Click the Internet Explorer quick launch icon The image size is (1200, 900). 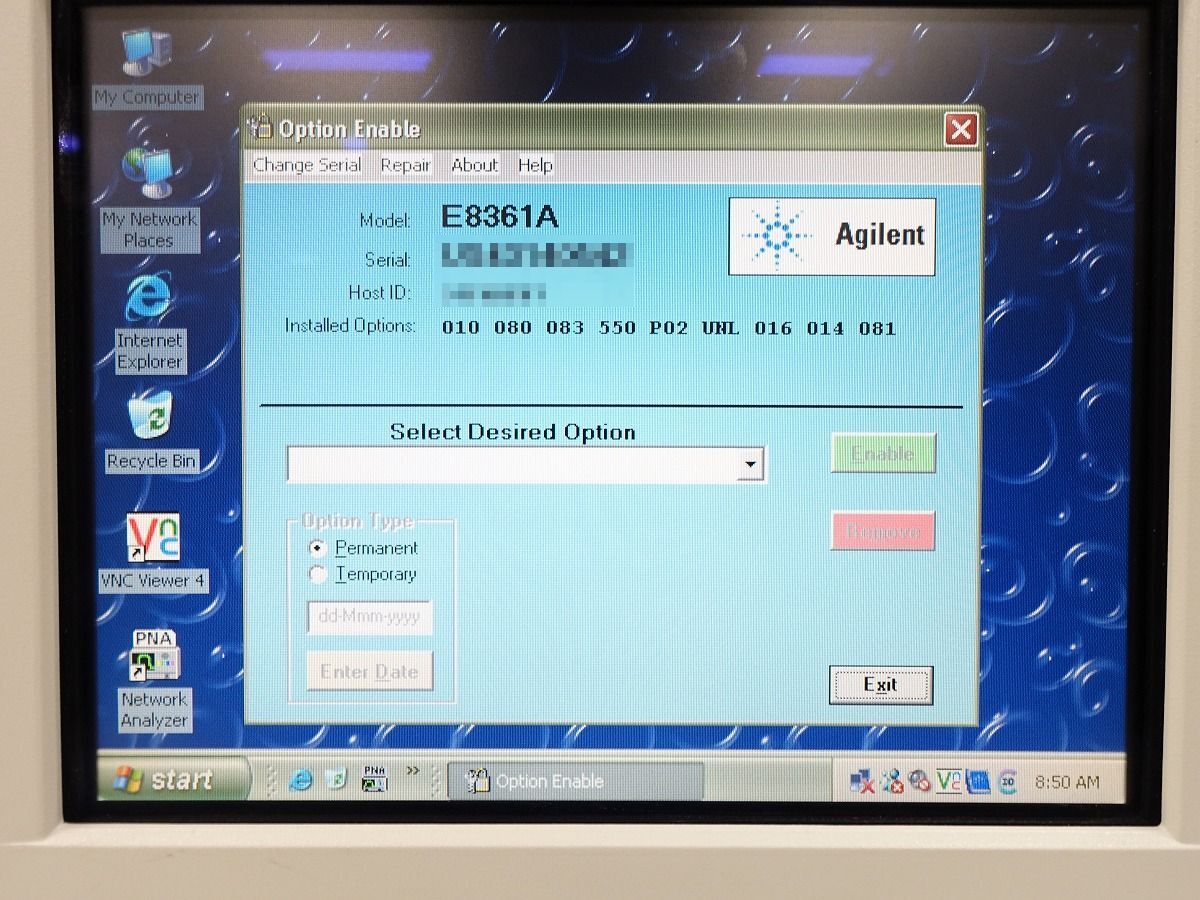300,781
